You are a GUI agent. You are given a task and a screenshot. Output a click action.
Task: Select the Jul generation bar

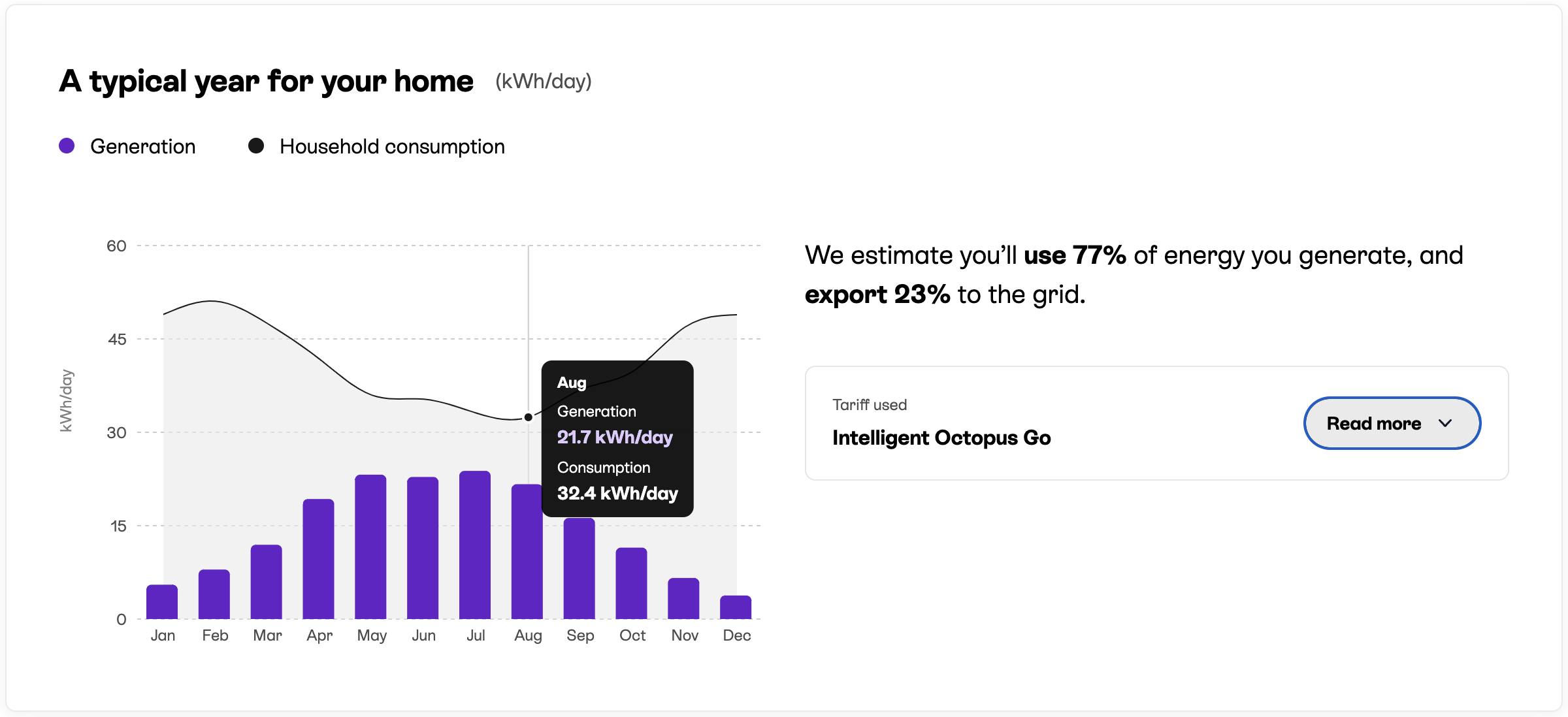pos(475,545)
